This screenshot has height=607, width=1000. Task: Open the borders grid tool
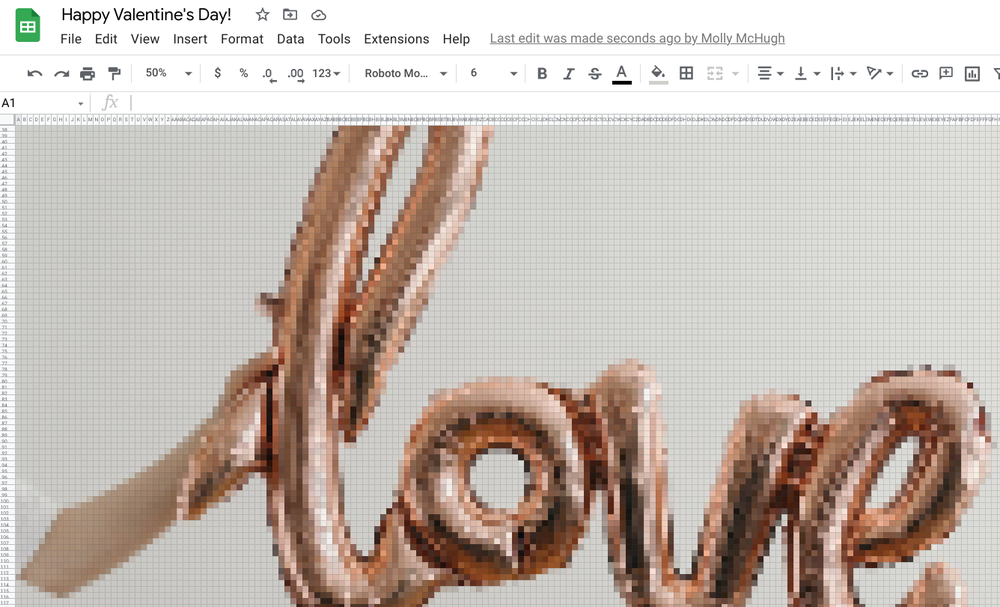point(686,74)
